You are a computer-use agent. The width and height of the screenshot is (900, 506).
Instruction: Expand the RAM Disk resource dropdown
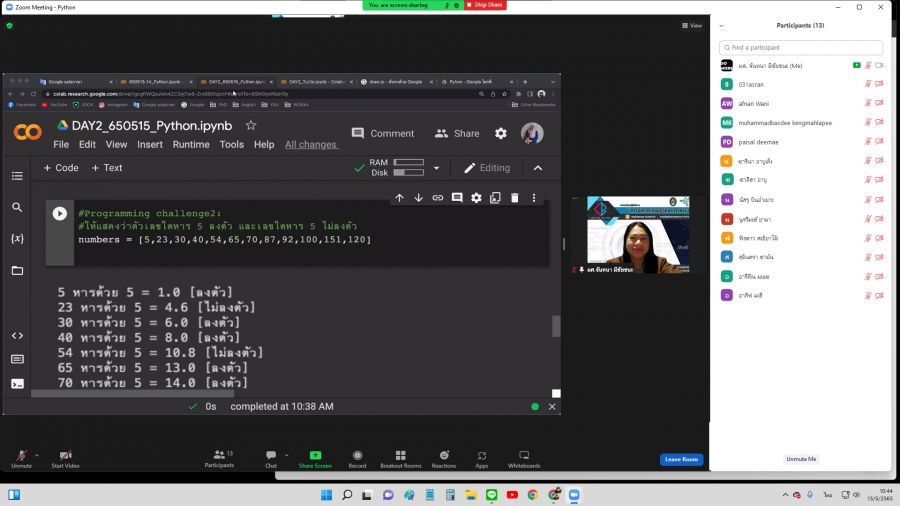point(436,168)
